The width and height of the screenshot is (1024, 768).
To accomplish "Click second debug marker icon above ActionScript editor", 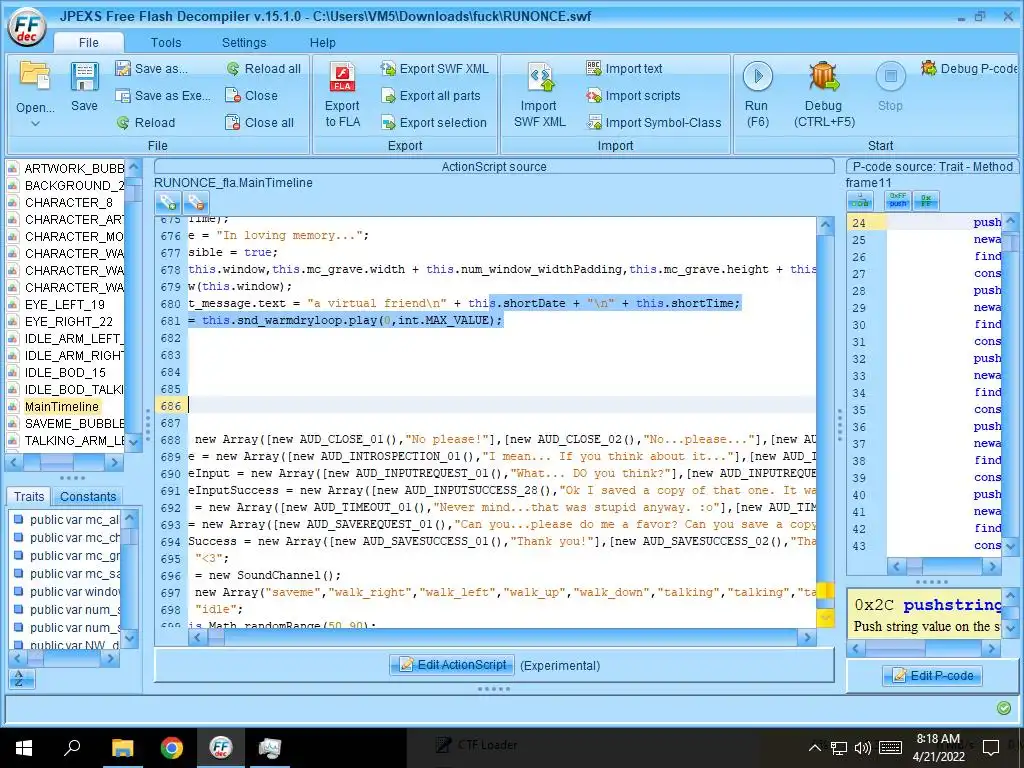I will point(196,202).
